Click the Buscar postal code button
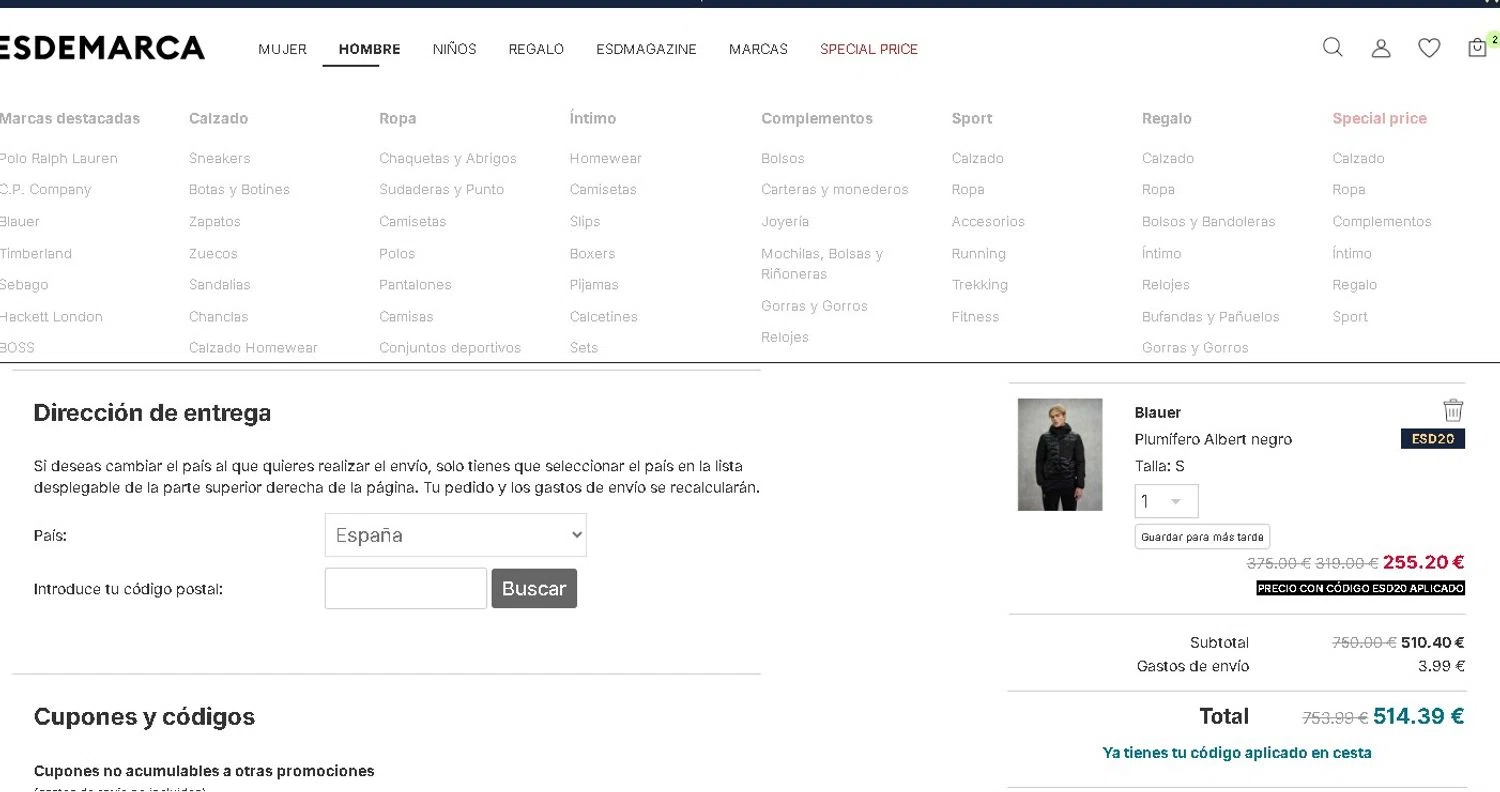The image size is (1500, 792). click(x=534, y=588)
